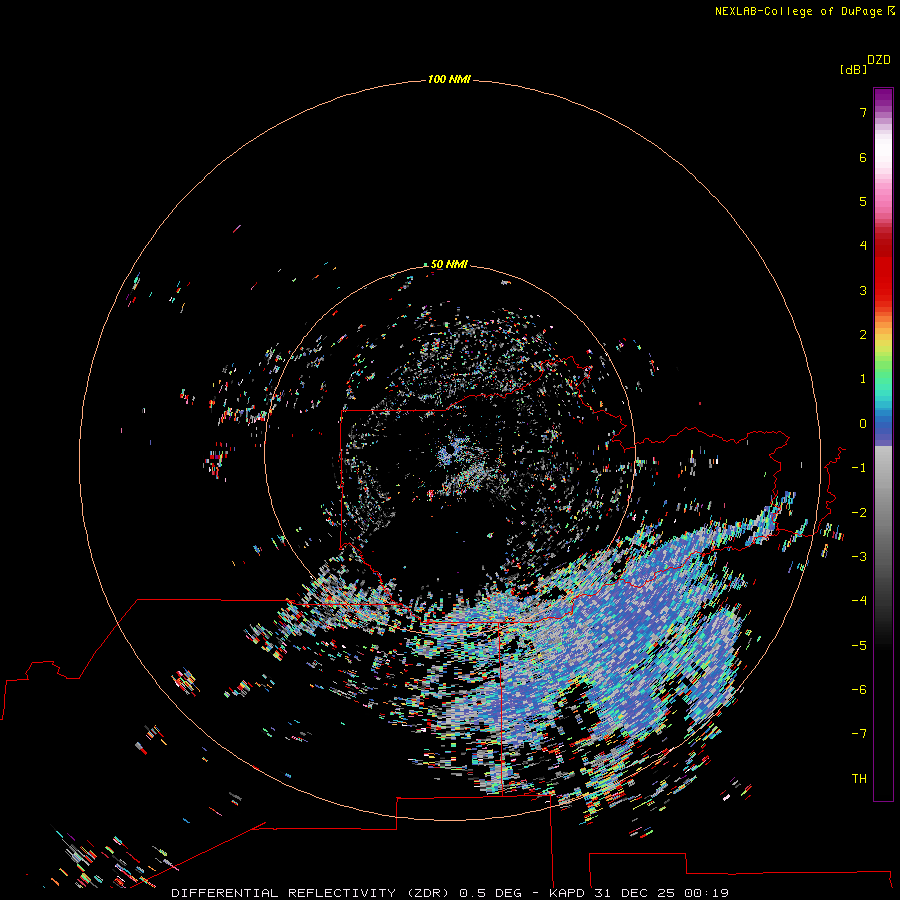The image size is (900, 900).
Task: Select the 4 value on the scale
Action: [863, 246]
